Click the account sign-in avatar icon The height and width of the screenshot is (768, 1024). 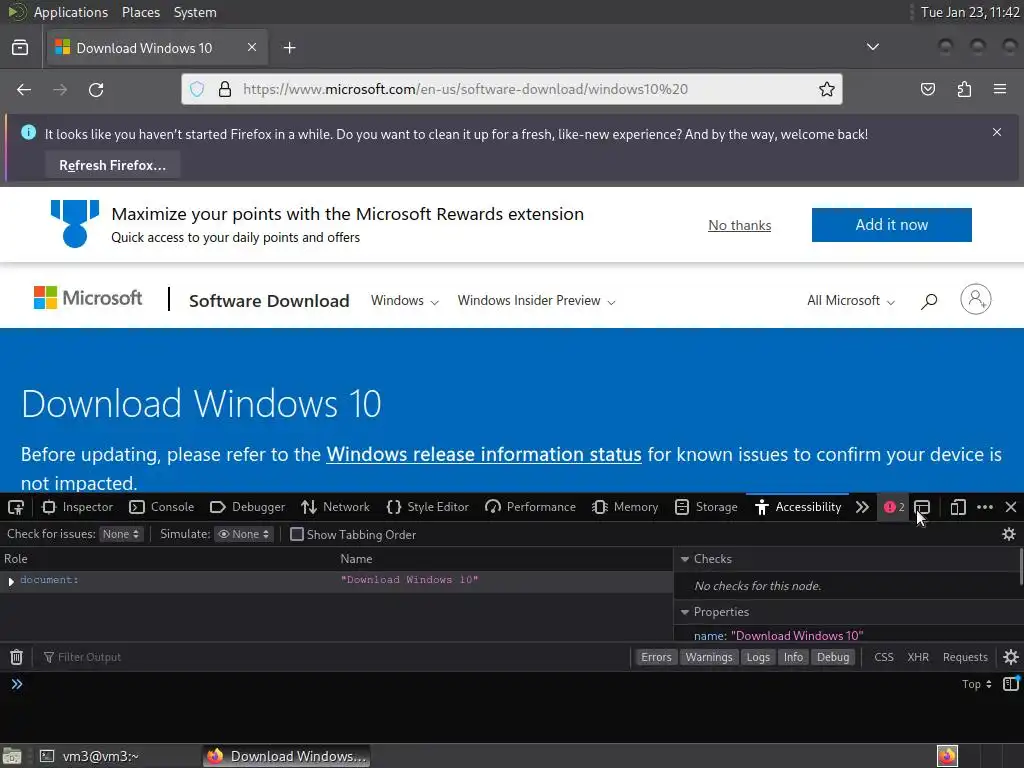976,299
